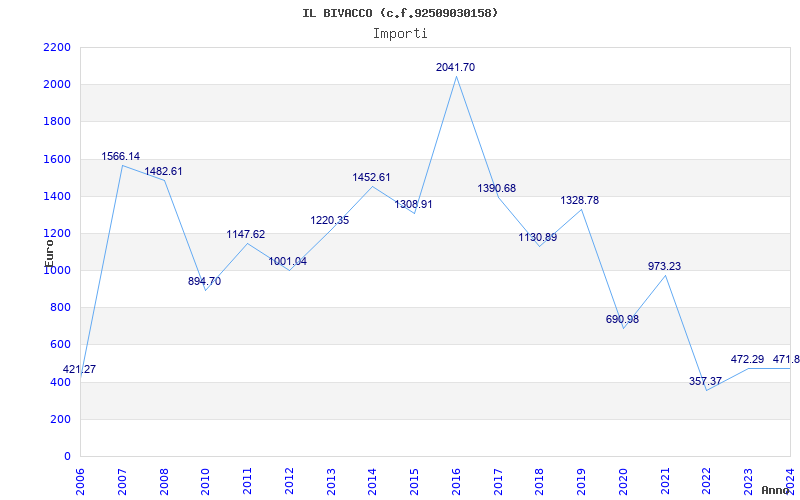Click the 2014 x-axis year label
The height and width of the screenshot is (500, 800).
click(372, 482)
